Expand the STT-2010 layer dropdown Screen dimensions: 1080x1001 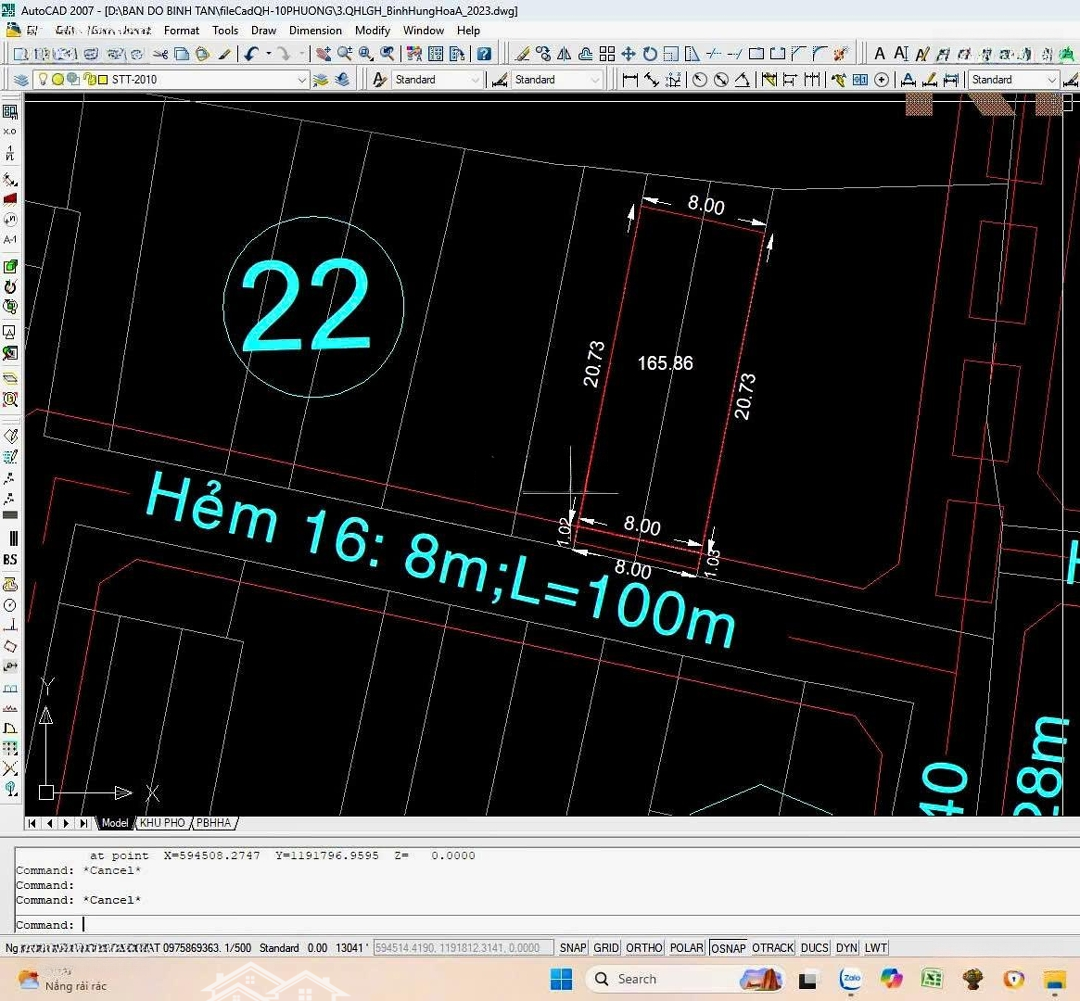tap(302, 80)
